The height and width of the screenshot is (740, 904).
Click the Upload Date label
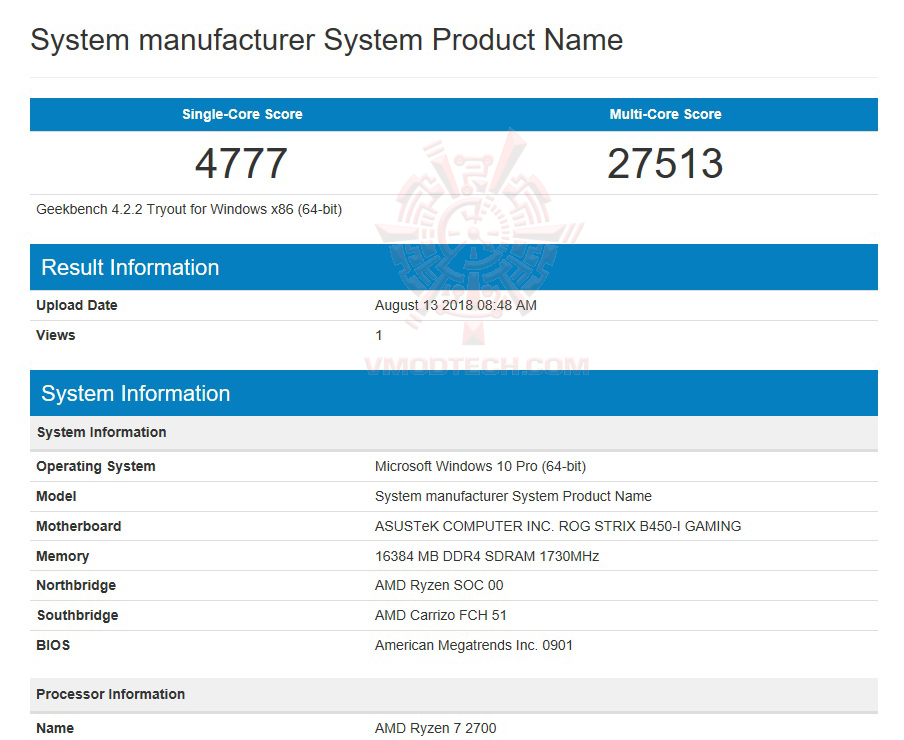(x=77, y=305)
